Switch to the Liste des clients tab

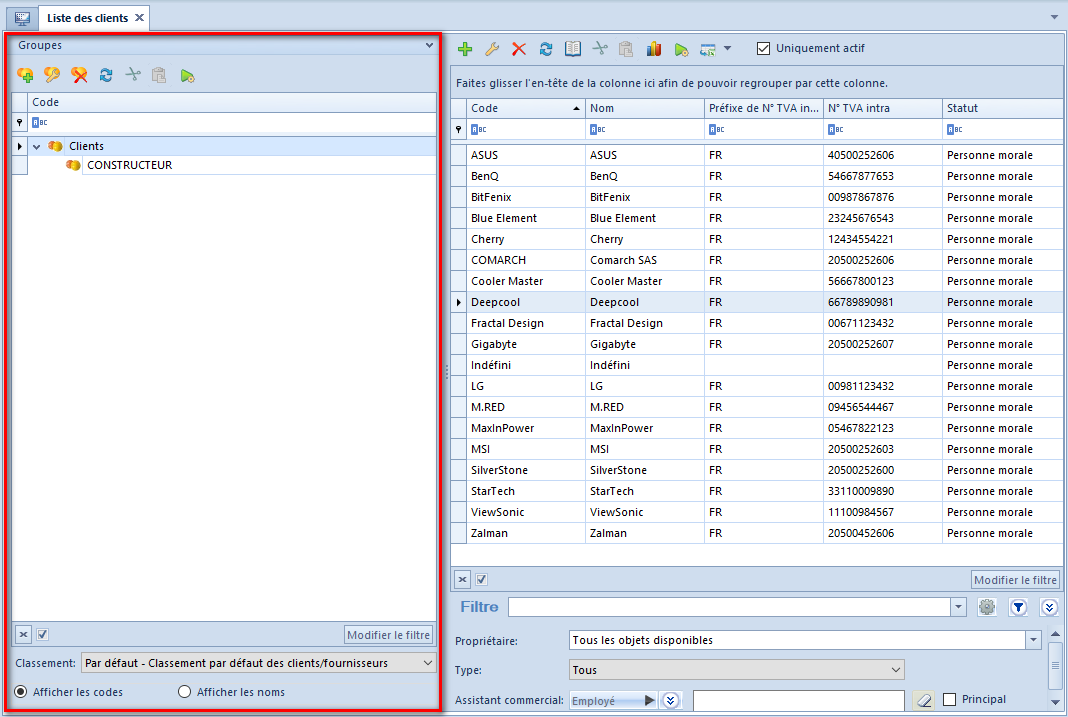[87, 18]
